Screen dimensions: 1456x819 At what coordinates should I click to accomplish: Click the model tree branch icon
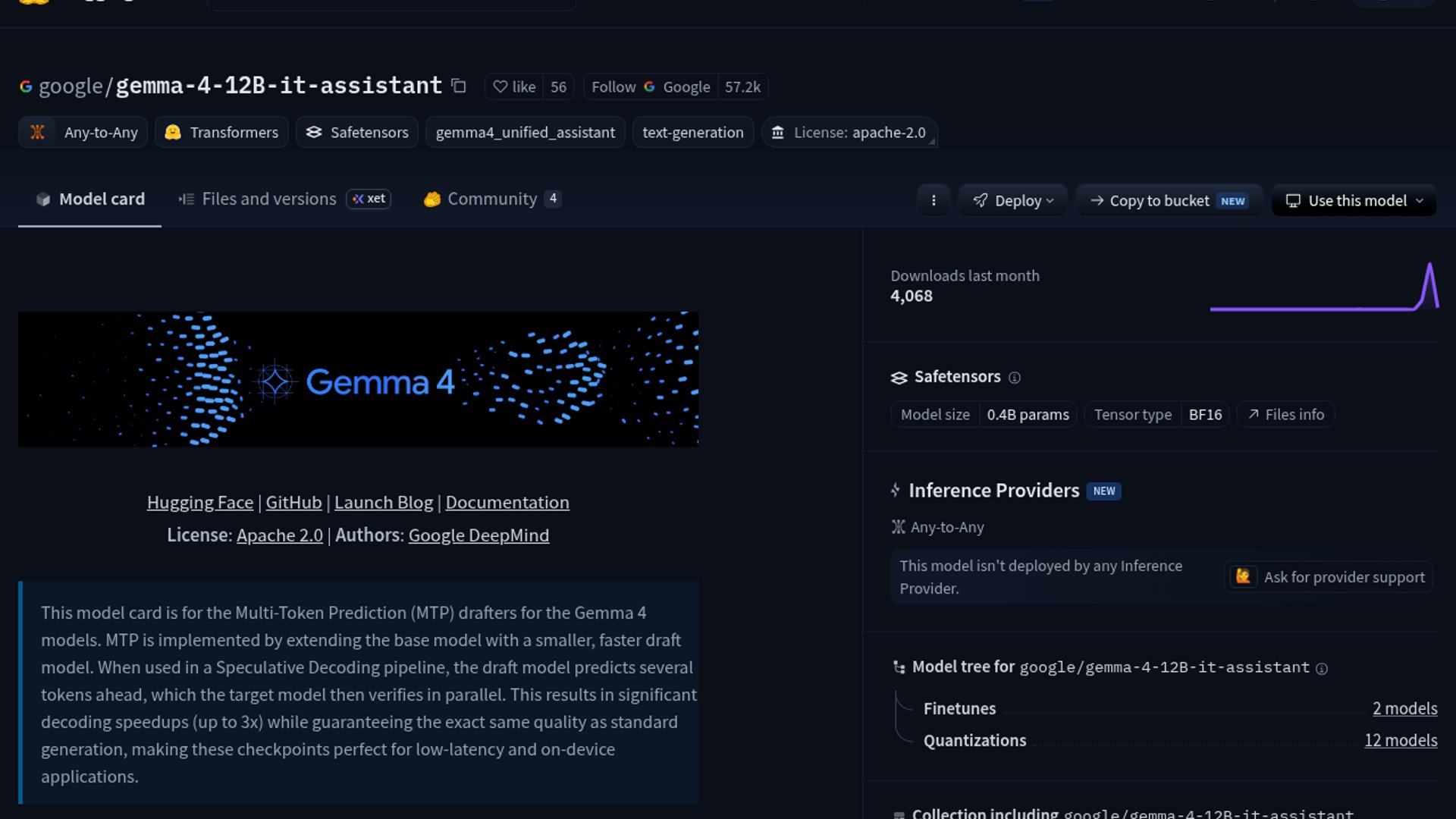pyautogui.click(x=899, y=667)
